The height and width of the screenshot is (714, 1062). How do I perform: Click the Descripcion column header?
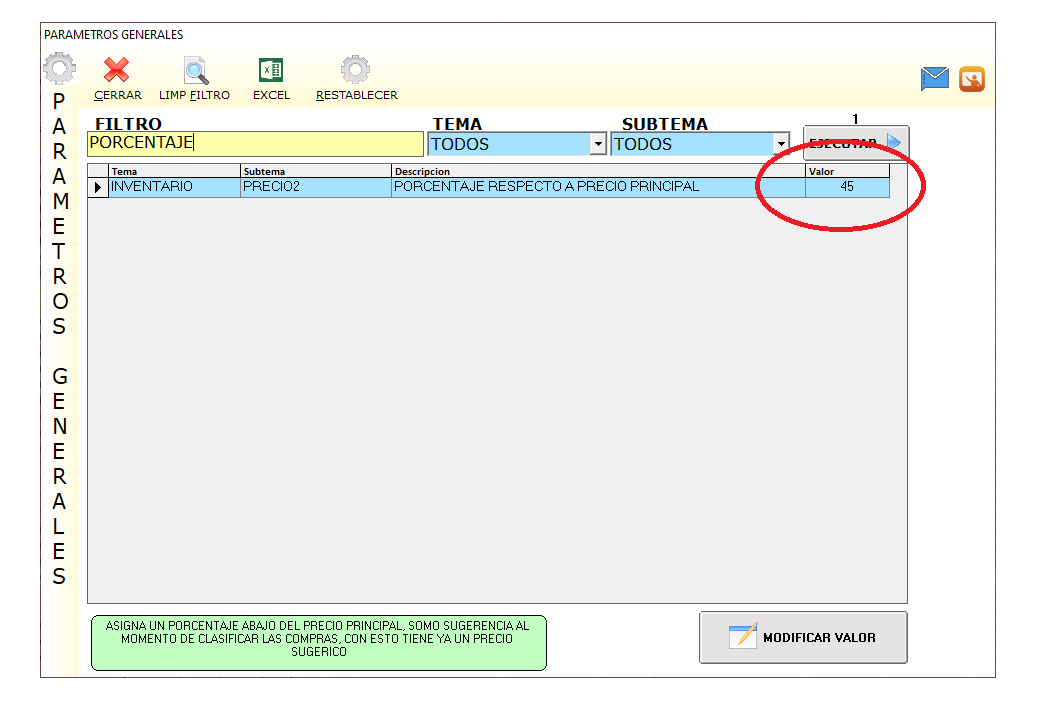coord(597,171)
